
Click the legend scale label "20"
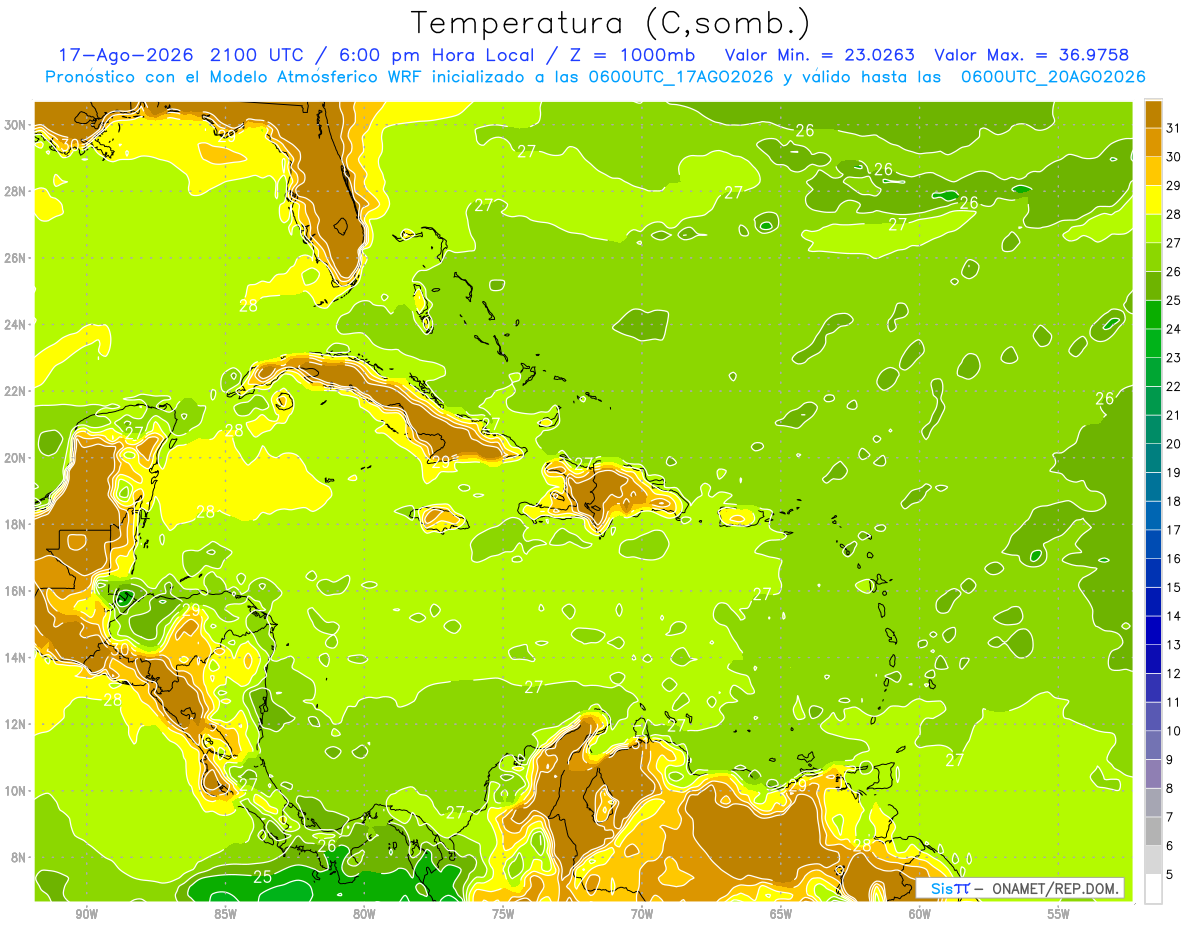[x=1174, y=444]
